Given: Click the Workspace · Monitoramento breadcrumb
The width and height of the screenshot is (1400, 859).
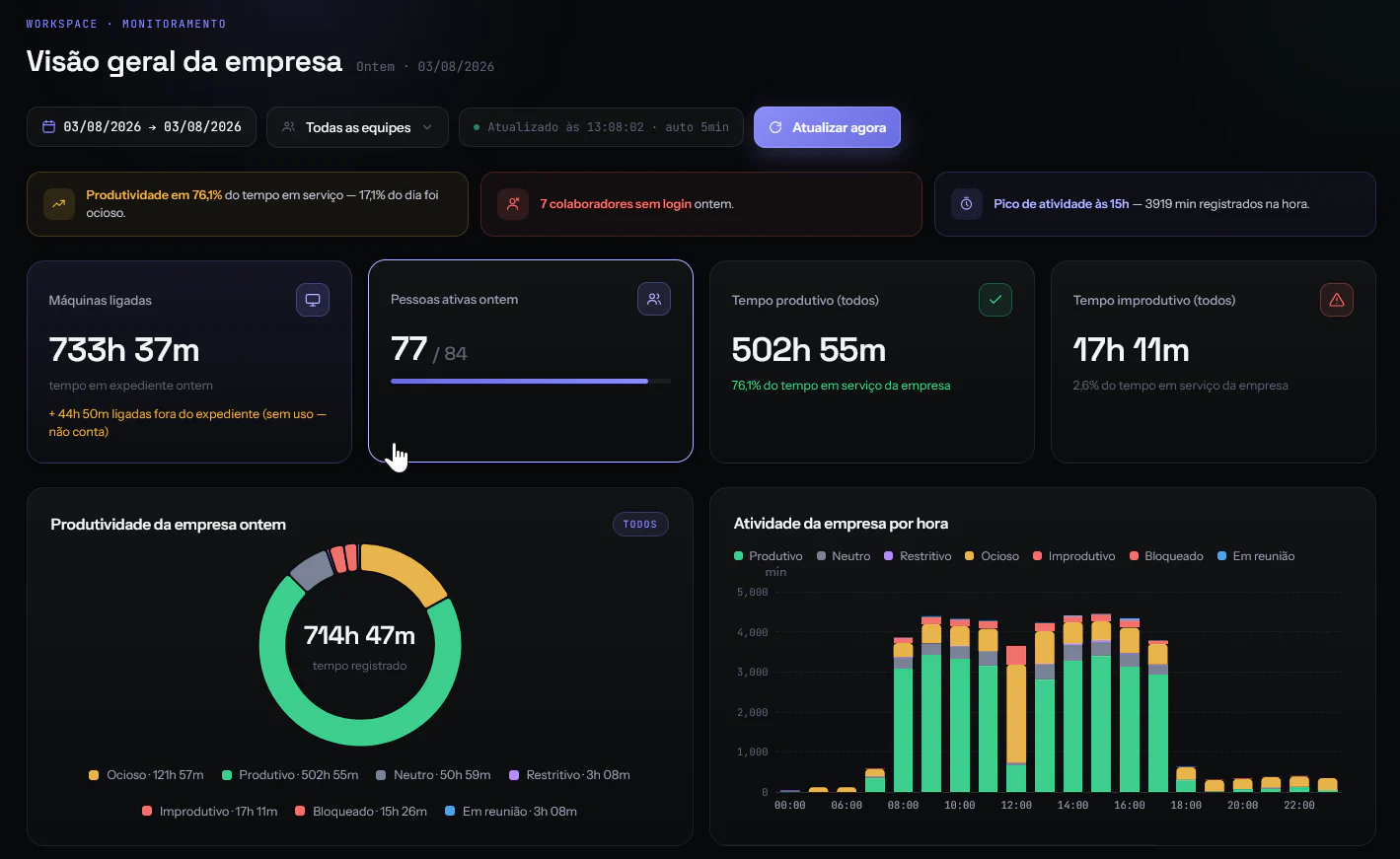Looking at the screenshot, I should click(x=126, y=24).
